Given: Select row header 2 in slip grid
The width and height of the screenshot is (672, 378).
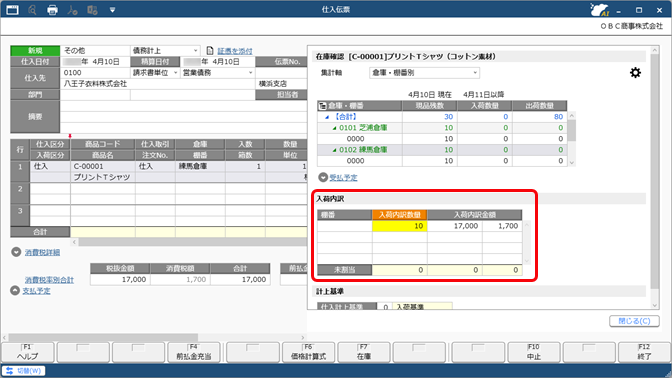Looking at the screenshot, I should click(20, 194).
